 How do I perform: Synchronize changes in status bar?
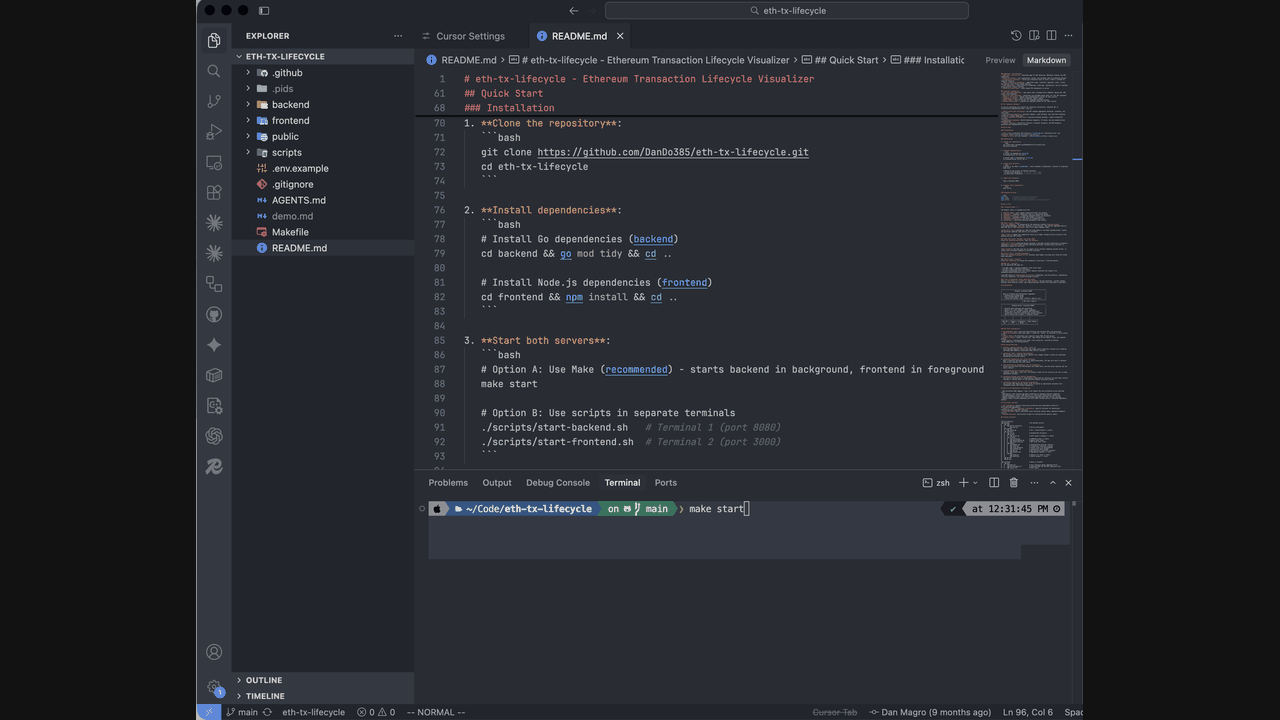pyautogui.click(x=267, y=712)
